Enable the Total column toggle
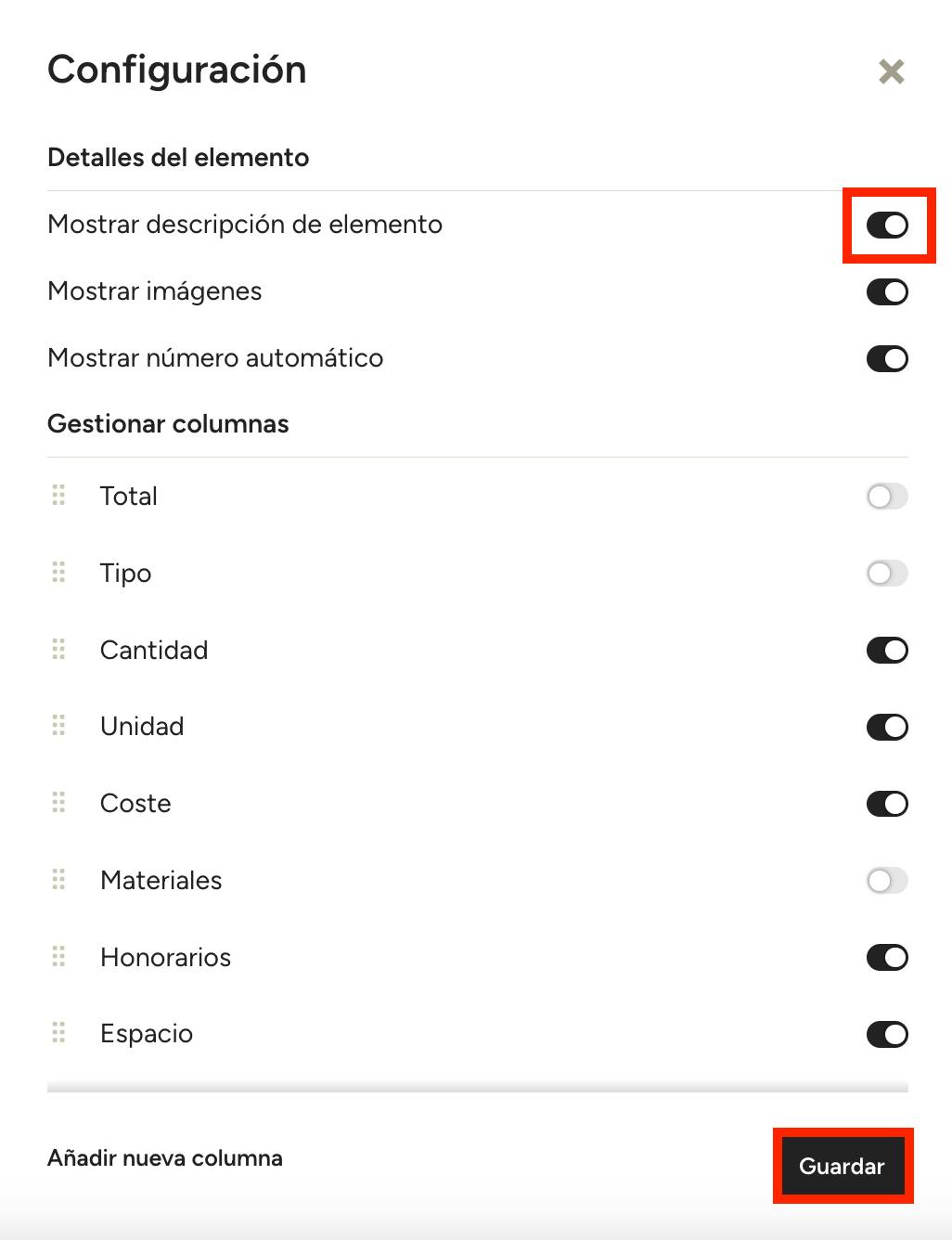Image resolution: width=952 pixels, height=1240 pixels. tap(887, 497)
